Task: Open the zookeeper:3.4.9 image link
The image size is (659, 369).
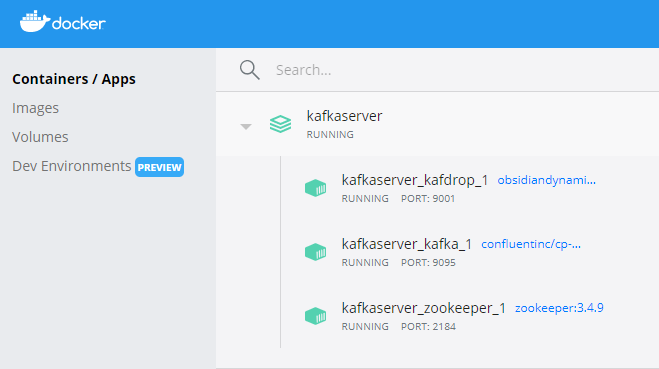Action: (559, 308)
